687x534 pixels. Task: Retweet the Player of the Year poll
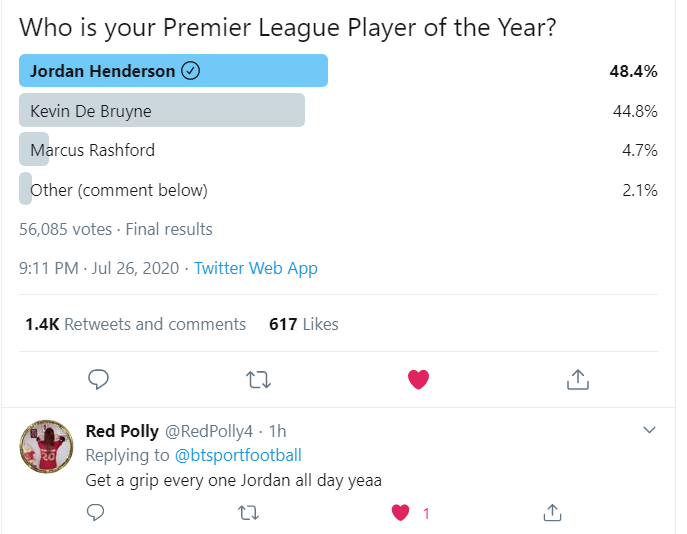259,380
